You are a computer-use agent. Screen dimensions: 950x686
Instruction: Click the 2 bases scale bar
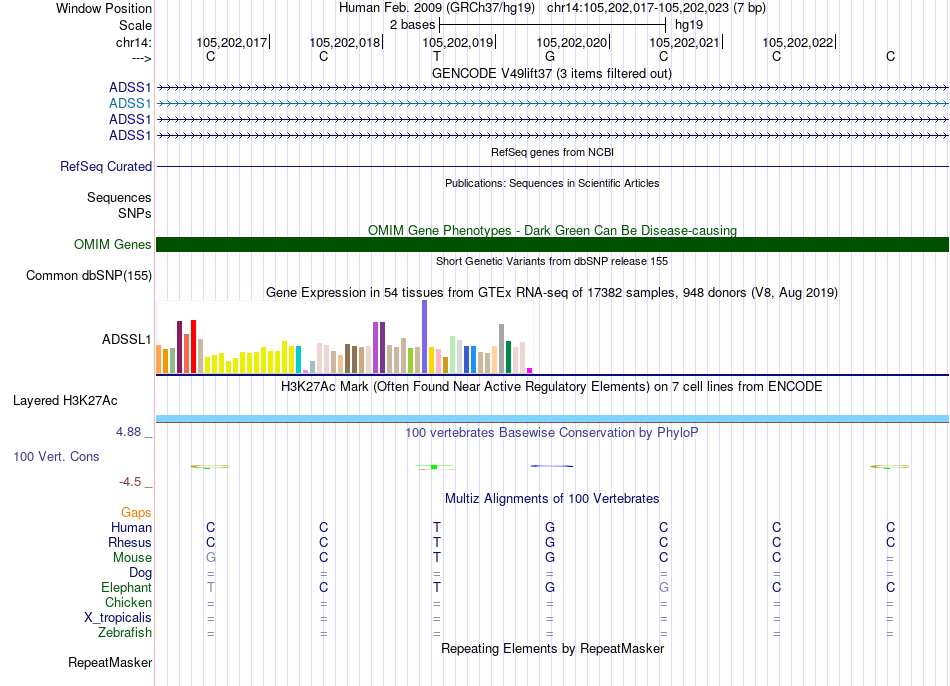pyautogui.click(x=552, y=23)
